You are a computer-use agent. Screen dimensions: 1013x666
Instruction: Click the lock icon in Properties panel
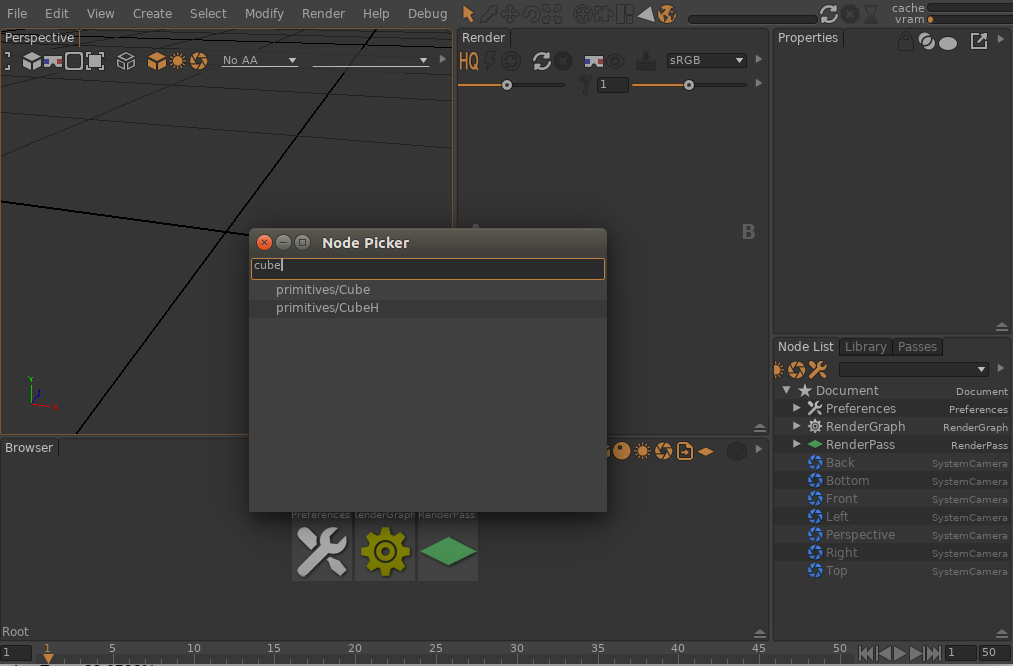point(905,42)
